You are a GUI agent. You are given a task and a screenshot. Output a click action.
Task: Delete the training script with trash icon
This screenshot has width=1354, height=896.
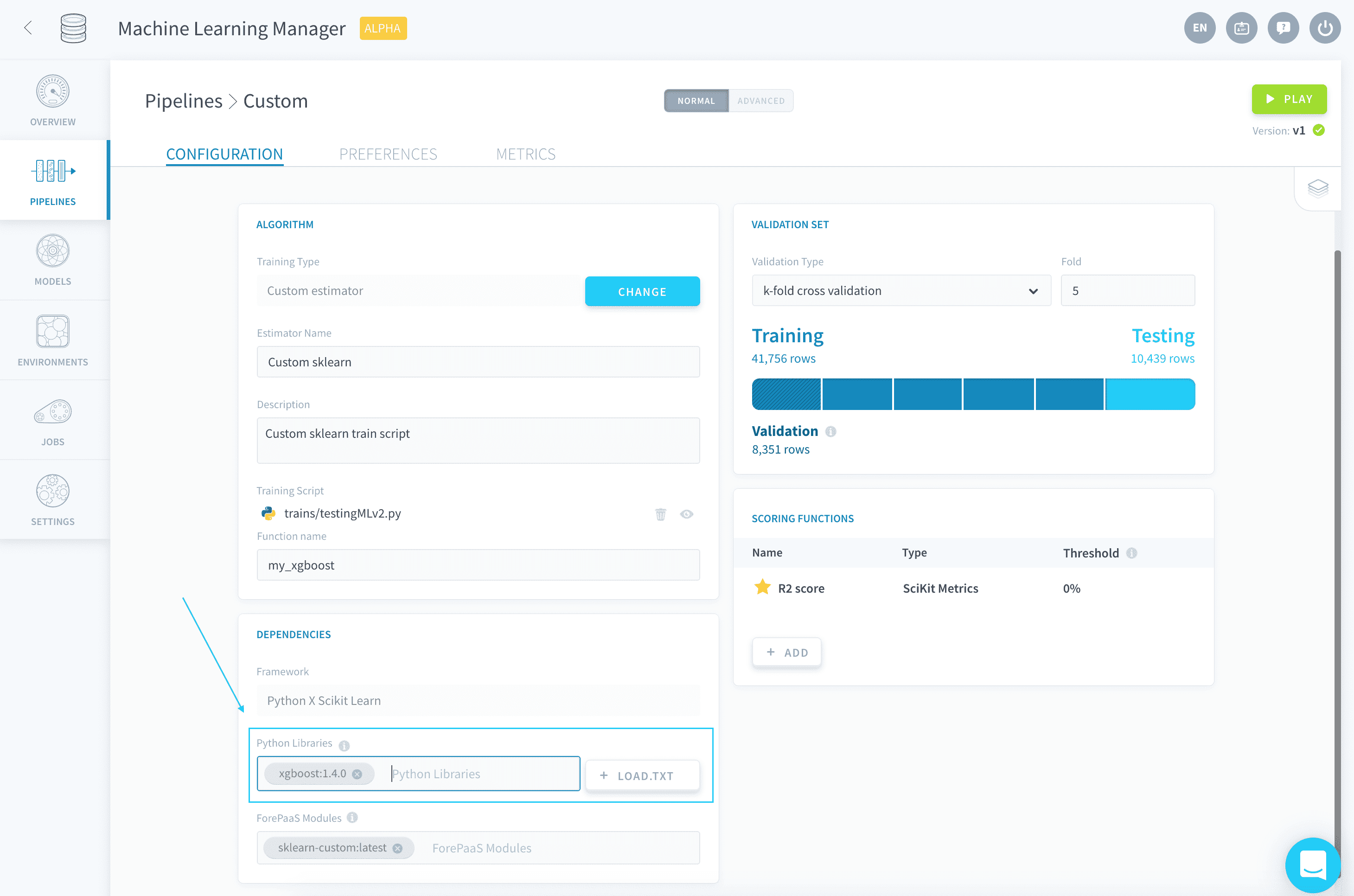pyautogui.click(x=660, y=514)
